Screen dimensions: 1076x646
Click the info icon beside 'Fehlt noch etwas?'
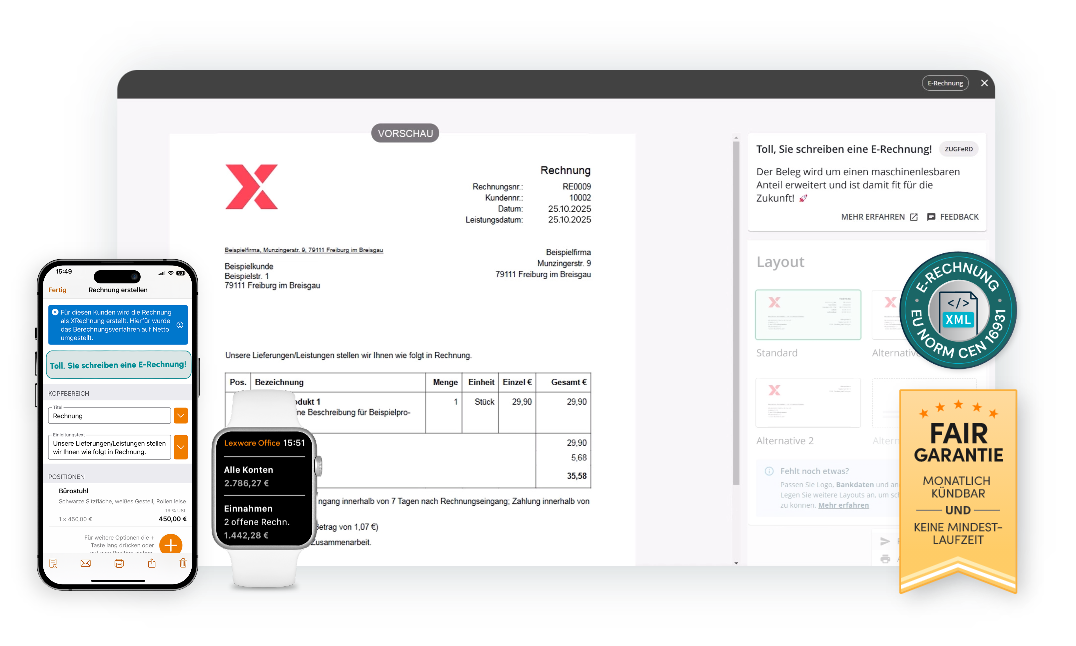768,471
